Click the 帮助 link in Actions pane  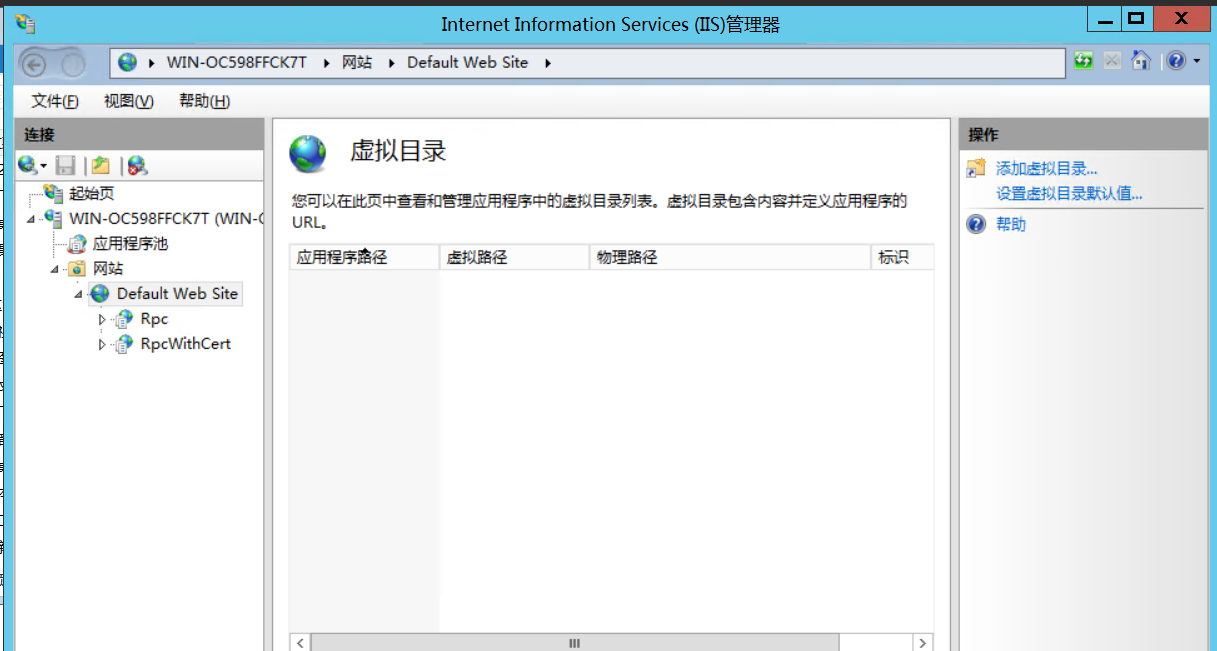point(1011,225)
